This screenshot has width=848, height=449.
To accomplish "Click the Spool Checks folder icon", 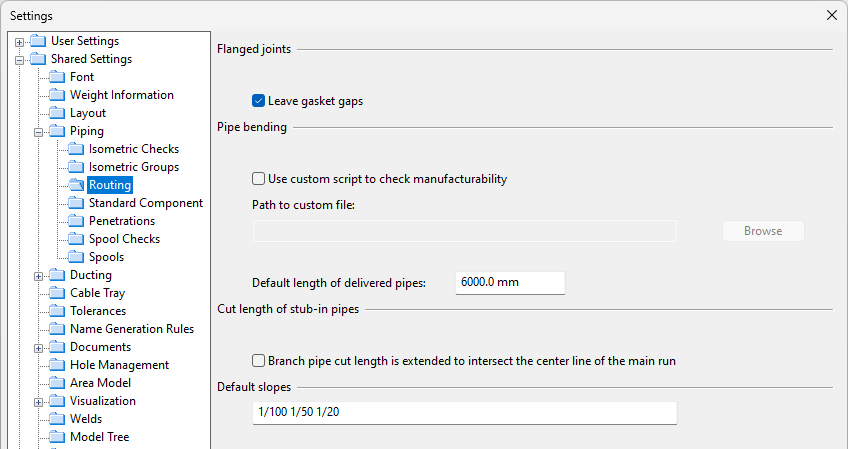I will point(76,239).
